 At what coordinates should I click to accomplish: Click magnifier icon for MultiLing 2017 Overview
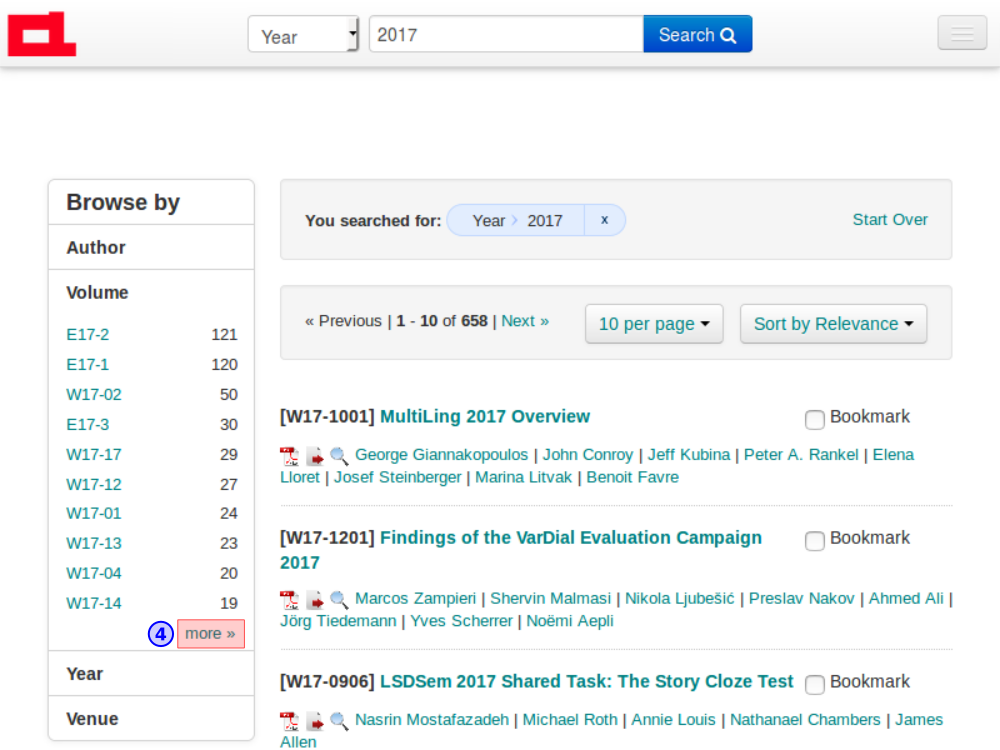point(339,456)
